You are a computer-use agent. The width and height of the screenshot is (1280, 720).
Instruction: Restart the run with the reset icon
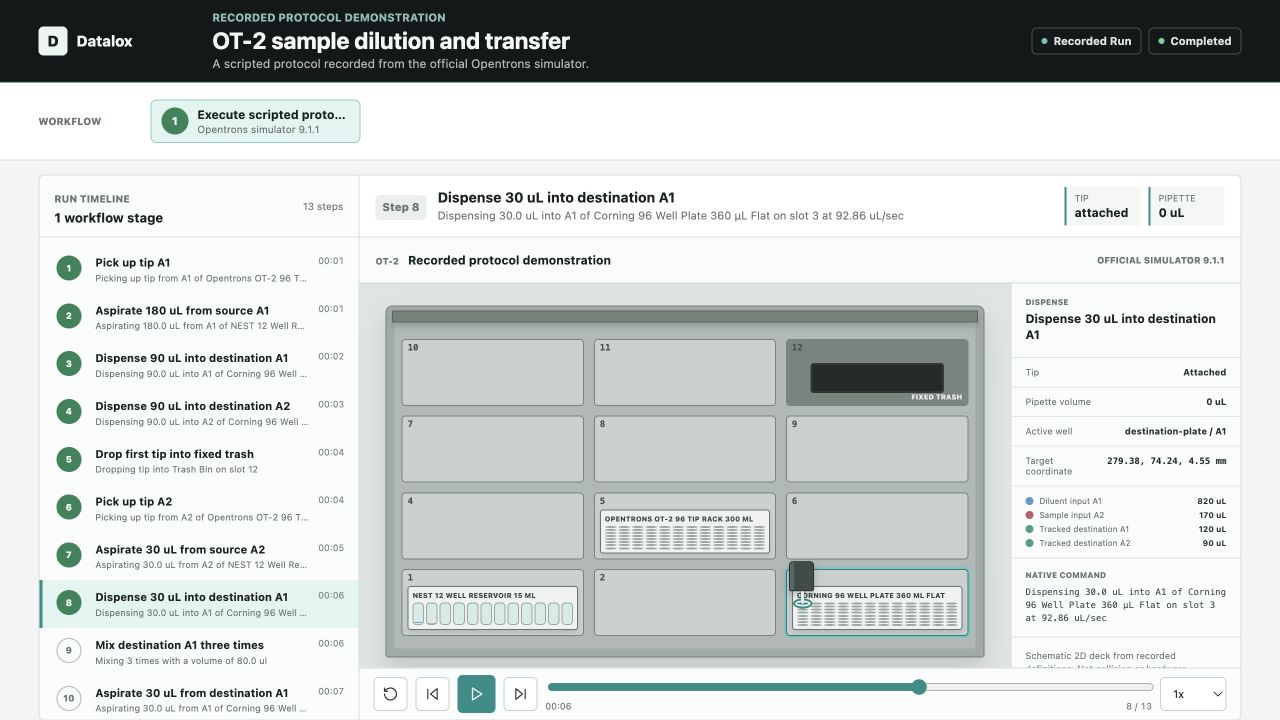[x=390, y=694]
